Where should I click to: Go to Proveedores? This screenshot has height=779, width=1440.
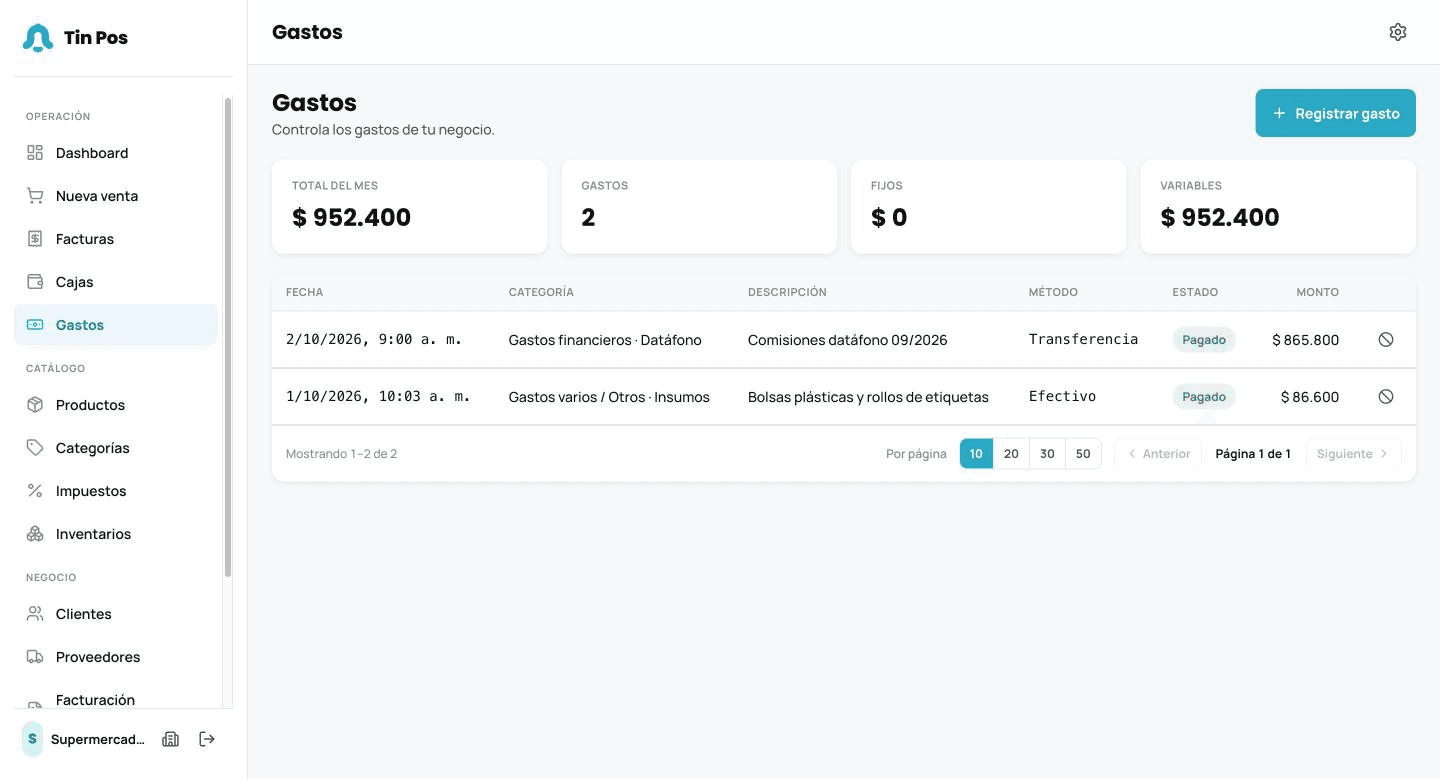pos(116,657)
